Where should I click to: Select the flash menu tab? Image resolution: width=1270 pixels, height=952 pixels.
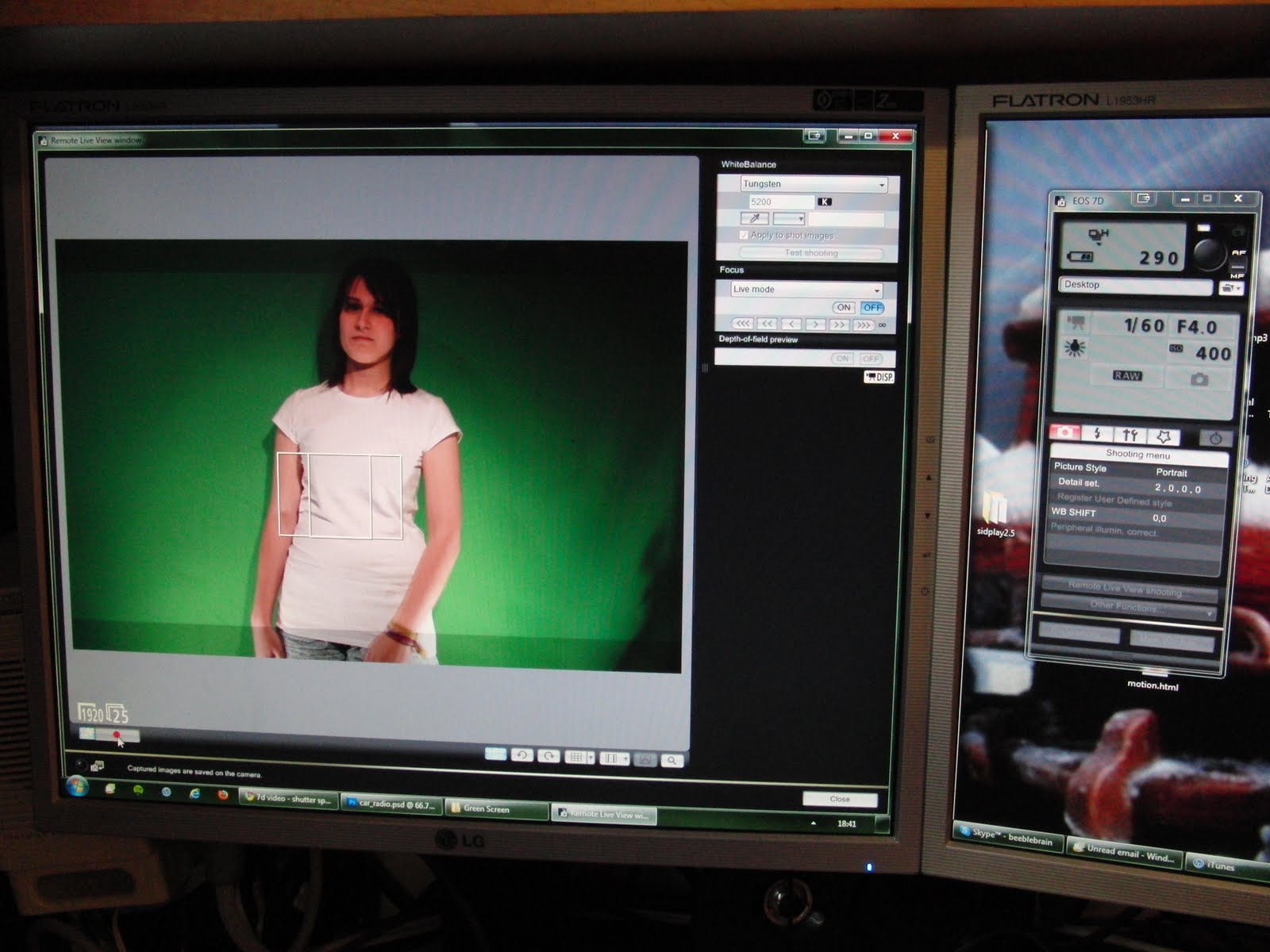click(x=1098, y=434)
